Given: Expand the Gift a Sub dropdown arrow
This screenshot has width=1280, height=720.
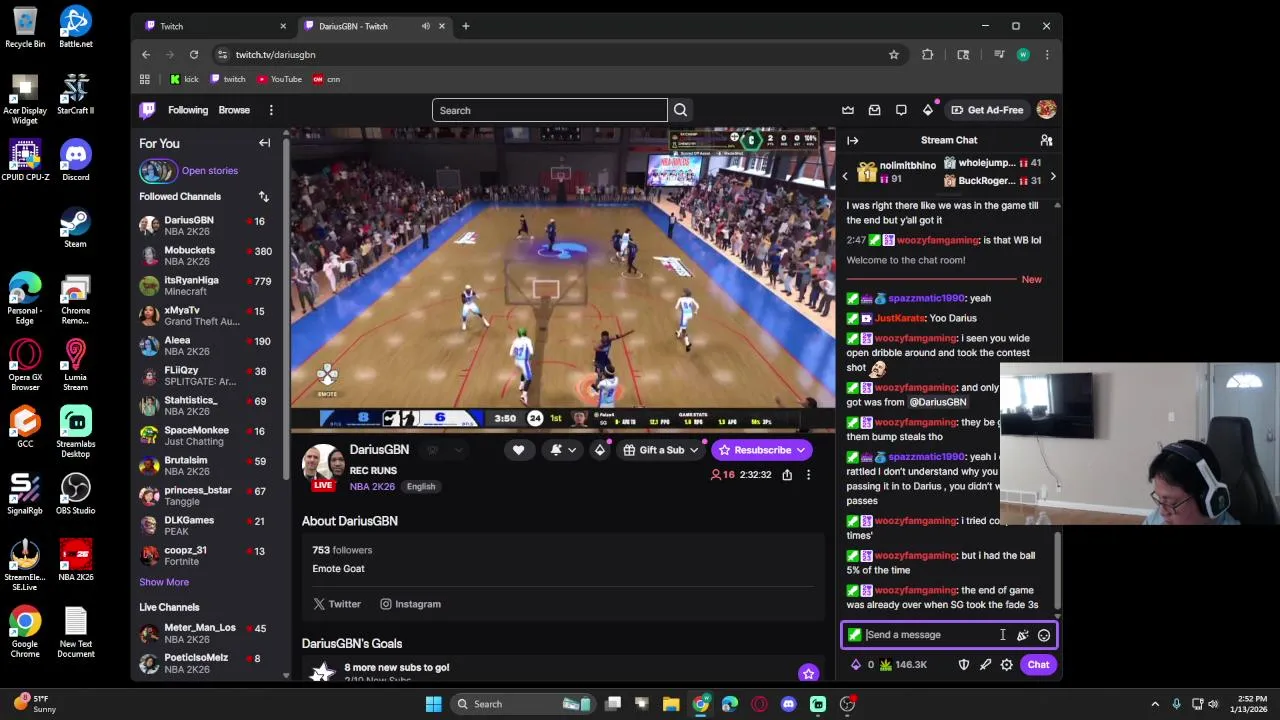Looking at the screenshot, I should (x=693, y=450).
